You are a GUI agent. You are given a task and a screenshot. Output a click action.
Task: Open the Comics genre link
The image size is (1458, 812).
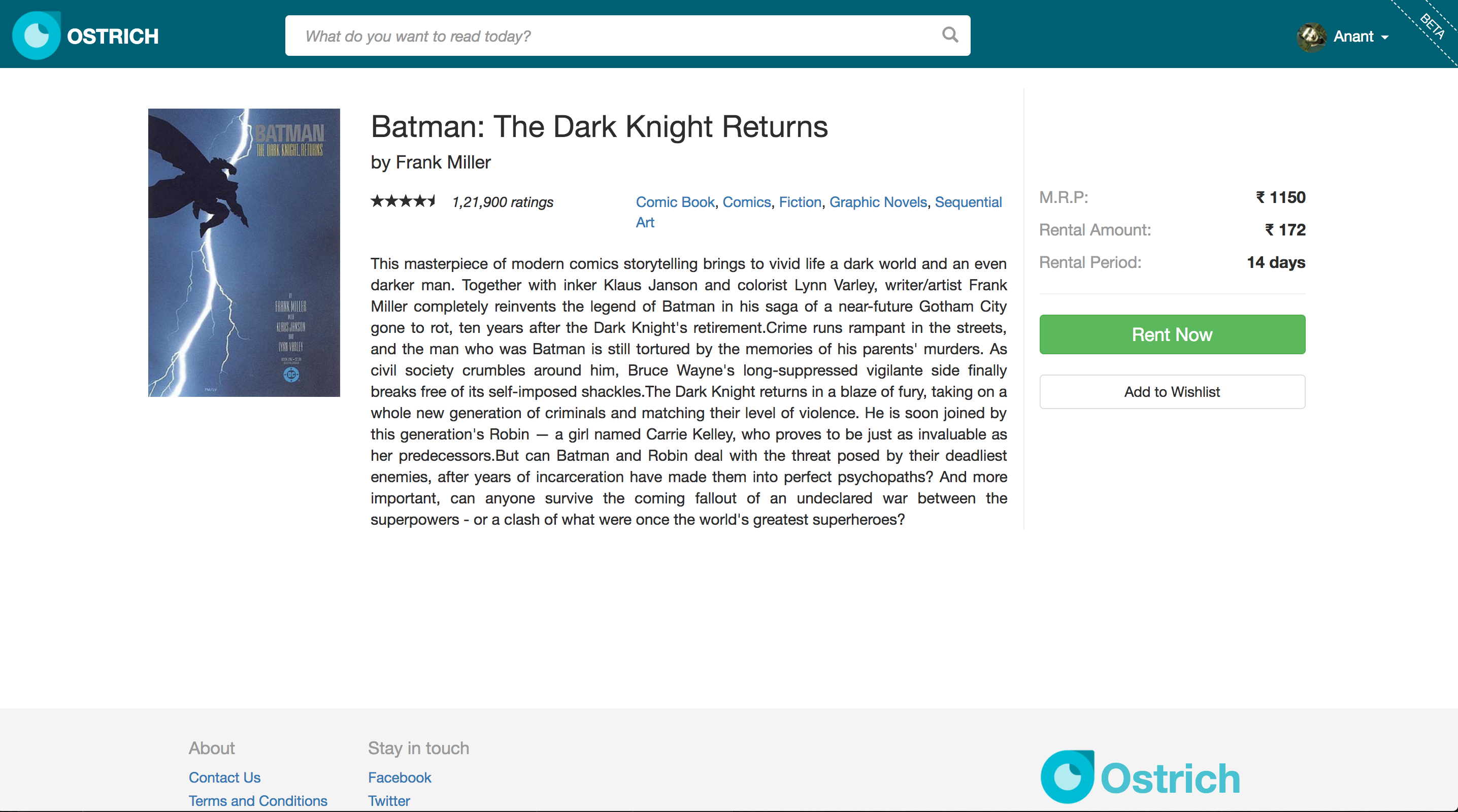(747, 202)
